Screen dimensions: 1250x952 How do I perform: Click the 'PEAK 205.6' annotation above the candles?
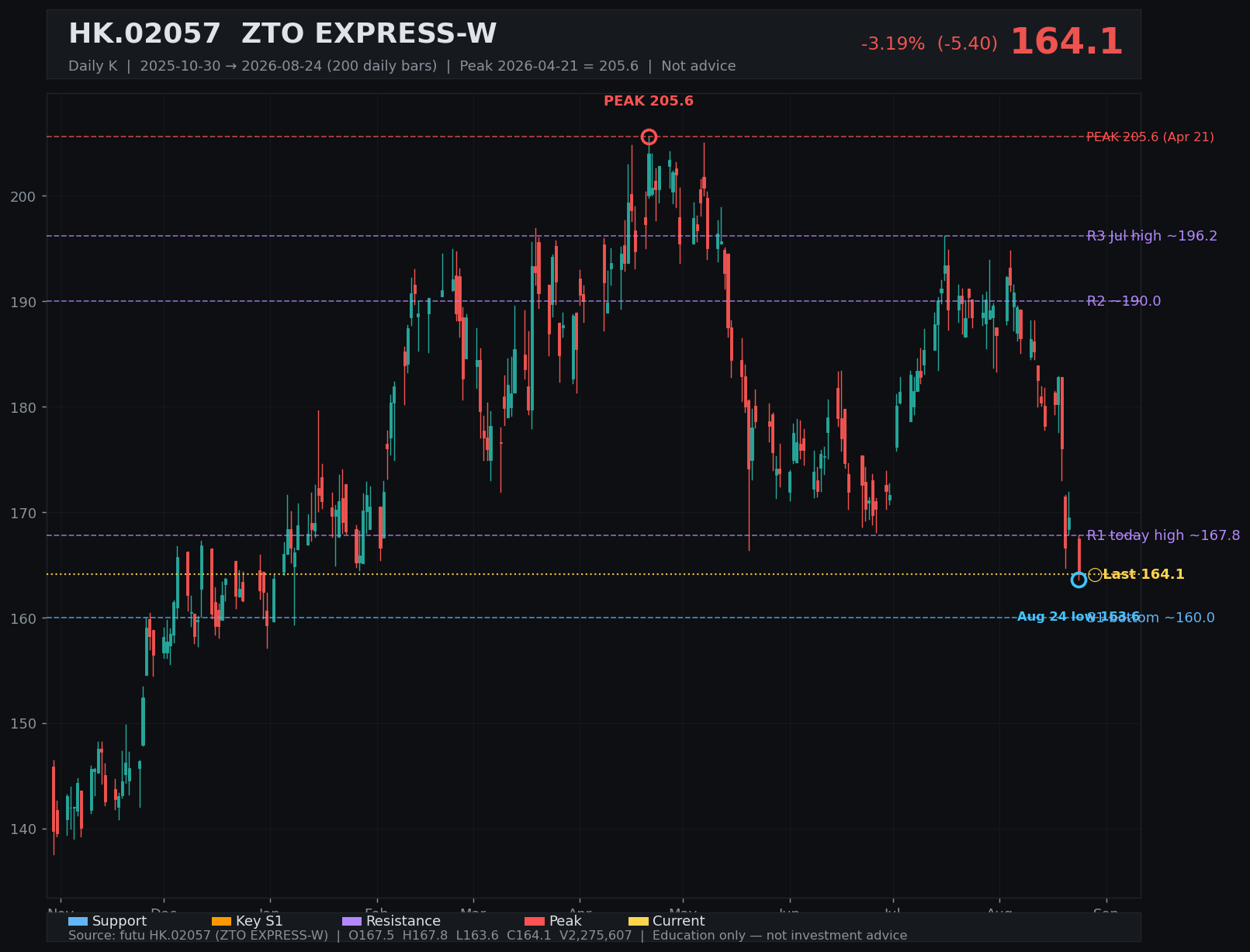click(x=649, y=102)
